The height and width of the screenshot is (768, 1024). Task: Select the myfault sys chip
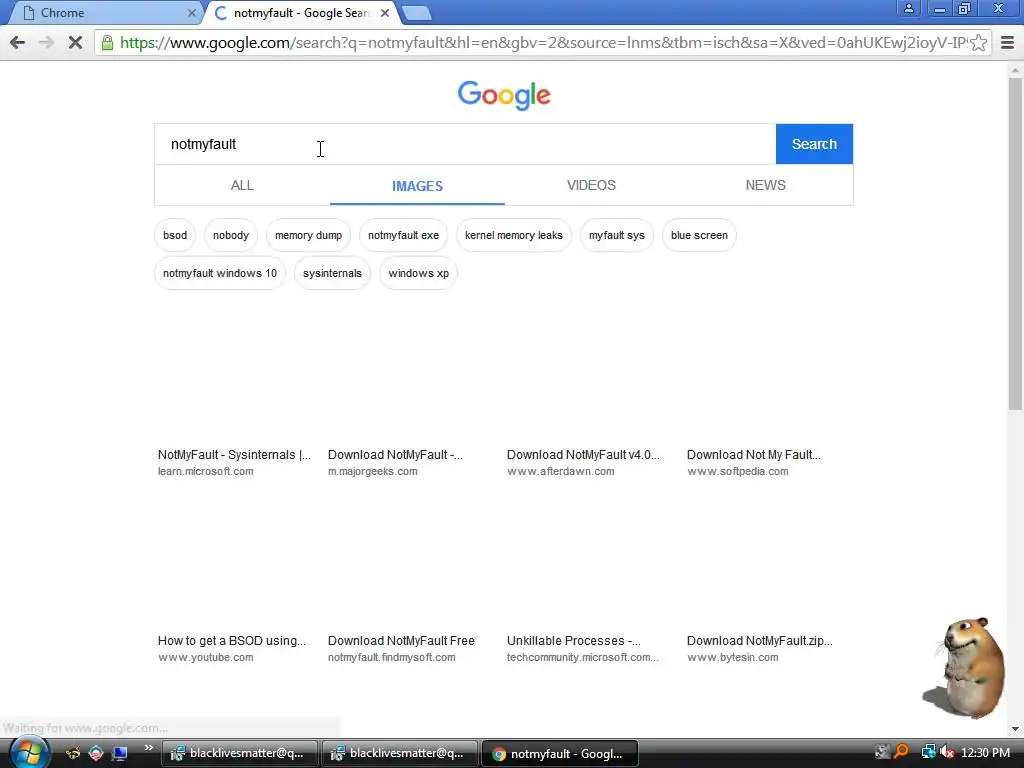616,235
